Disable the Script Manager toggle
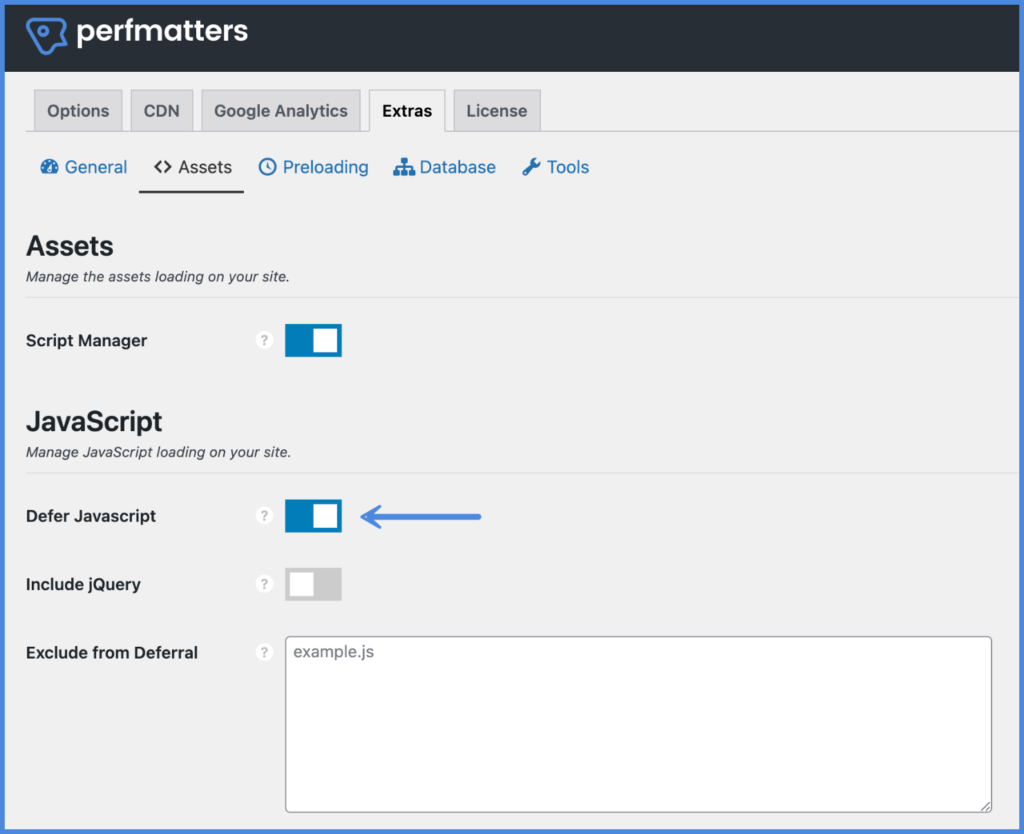The height and width of the screenshot is (834, 1024). coord(313,340)
